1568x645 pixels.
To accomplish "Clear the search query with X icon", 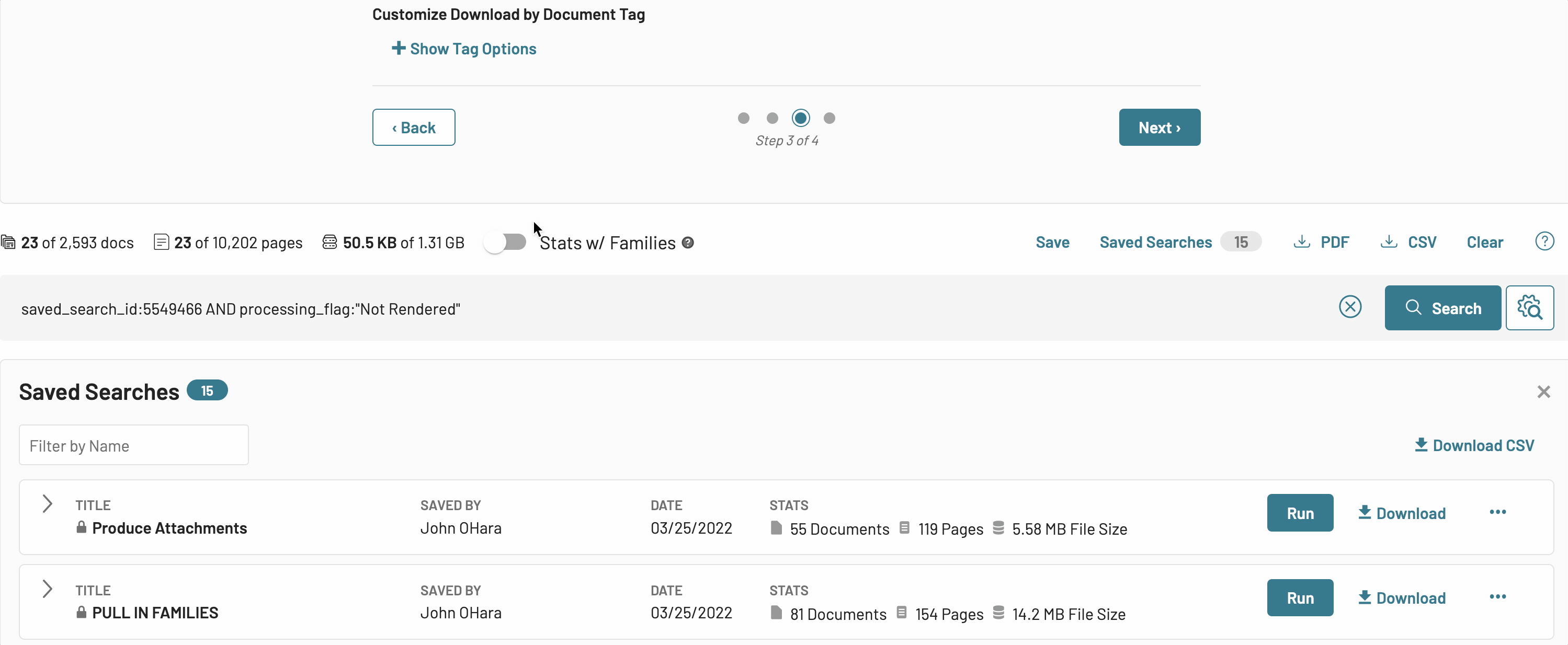I will click(x=1349, y=307).
